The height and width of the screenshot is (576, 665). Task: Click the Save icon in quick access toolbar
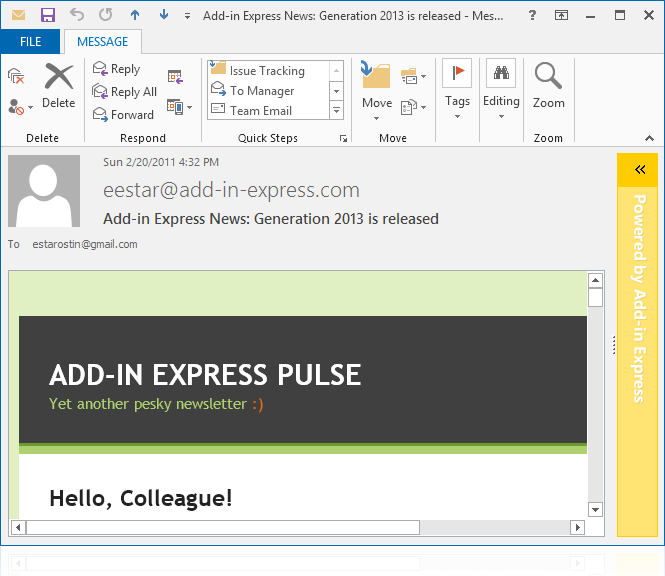point(48,15)
